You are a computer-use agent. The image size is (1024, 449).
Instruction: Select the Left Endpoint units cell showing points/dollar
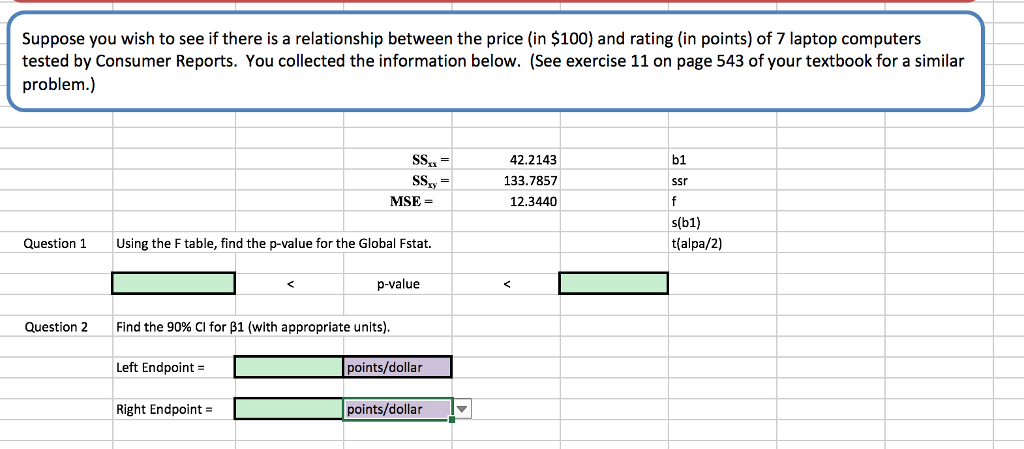click(397, 367)
